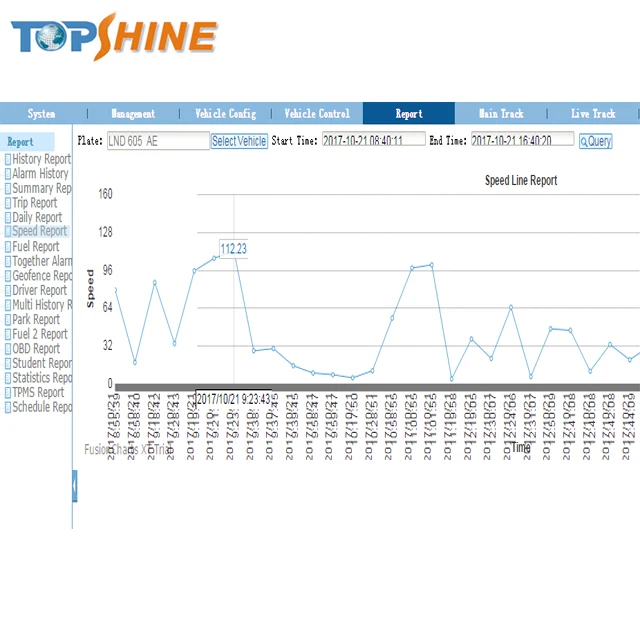
Task: Click the OBD Report sidebar icon
Action: tap(8, 349)
